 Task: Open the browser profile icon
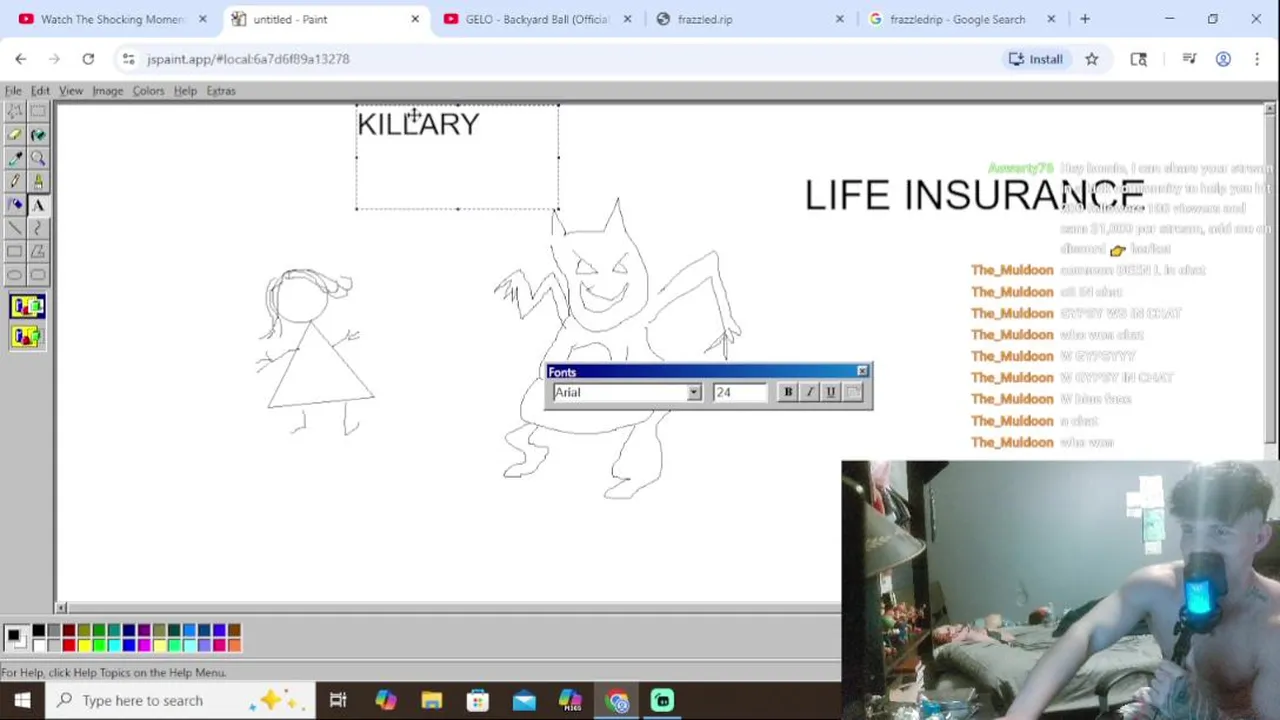[x=1223, y=59]
